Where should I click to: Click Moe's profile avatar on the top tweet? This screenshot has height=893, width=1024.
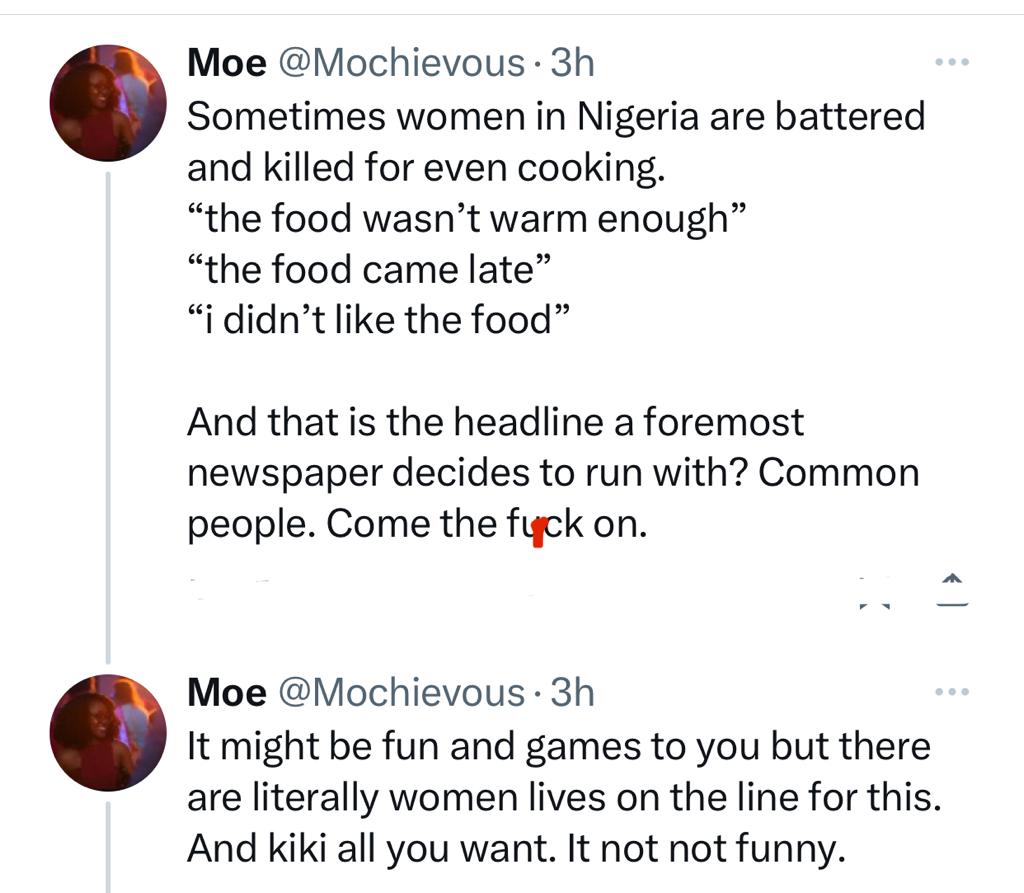tap(108, 103)
